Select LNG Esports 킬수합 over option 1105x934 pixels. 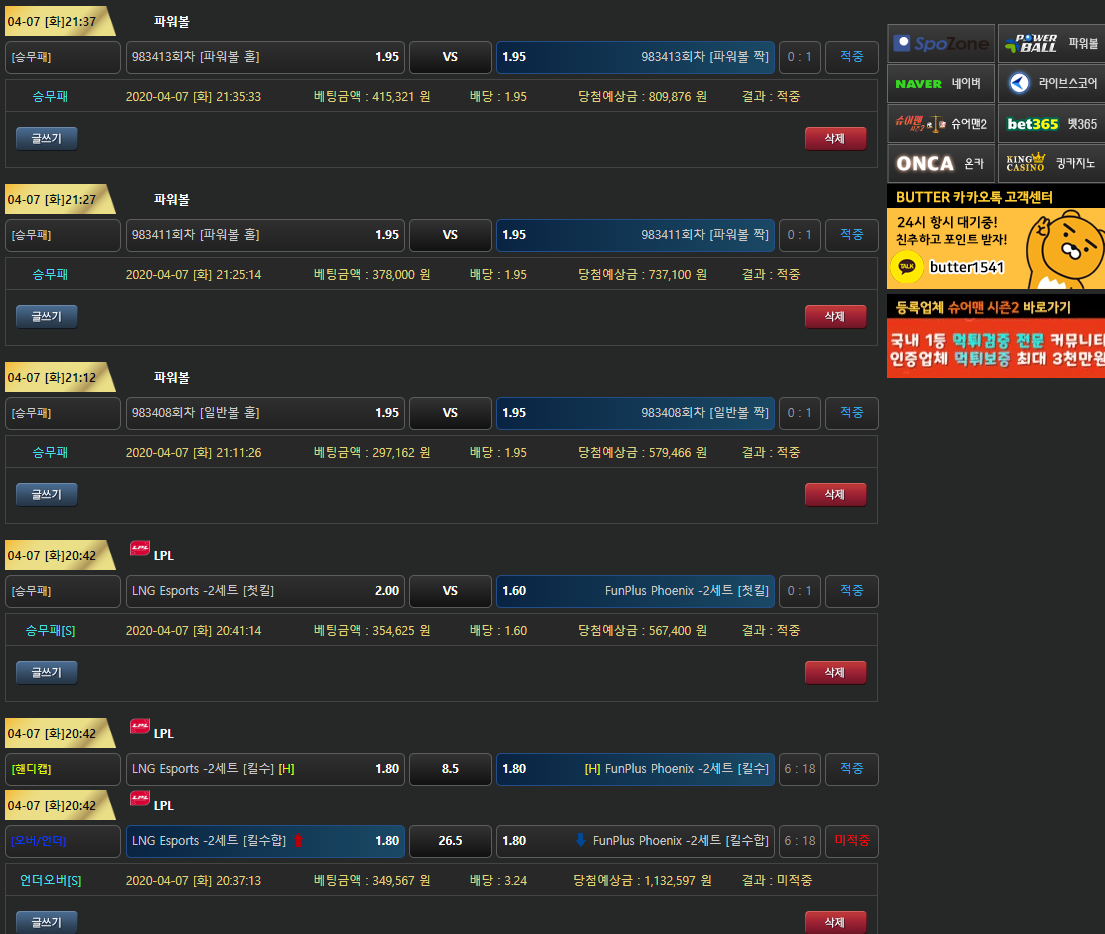(x=265, y=841)
